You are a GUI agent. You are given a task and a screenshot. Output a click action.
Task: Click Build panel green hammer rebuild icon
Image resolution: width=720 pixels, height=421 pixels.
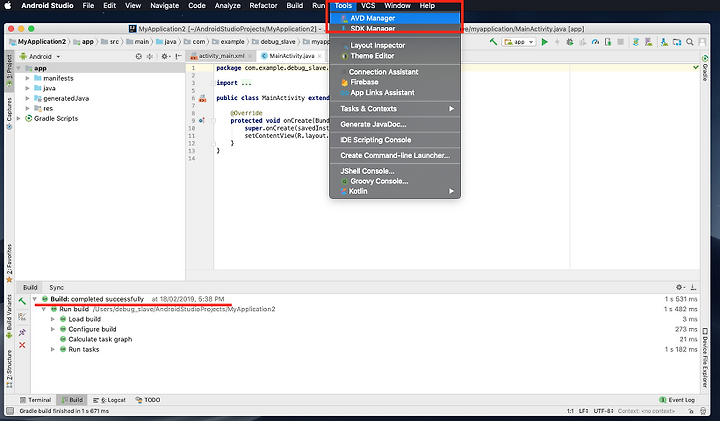point(22,301)
